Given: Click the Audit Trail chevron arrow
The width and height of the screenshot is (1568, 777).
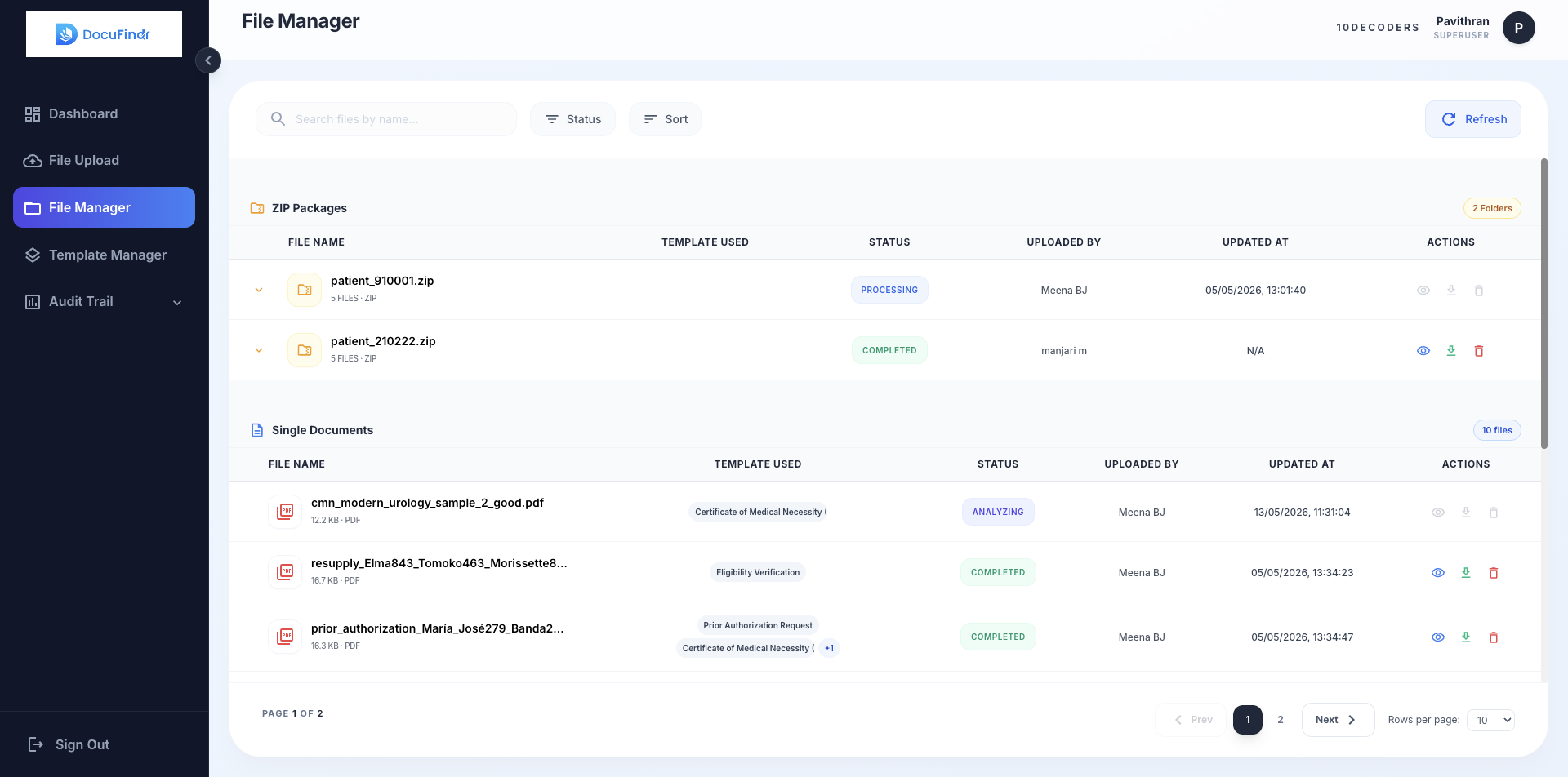Looking at the screenshot, I should [x=177, y=303].
